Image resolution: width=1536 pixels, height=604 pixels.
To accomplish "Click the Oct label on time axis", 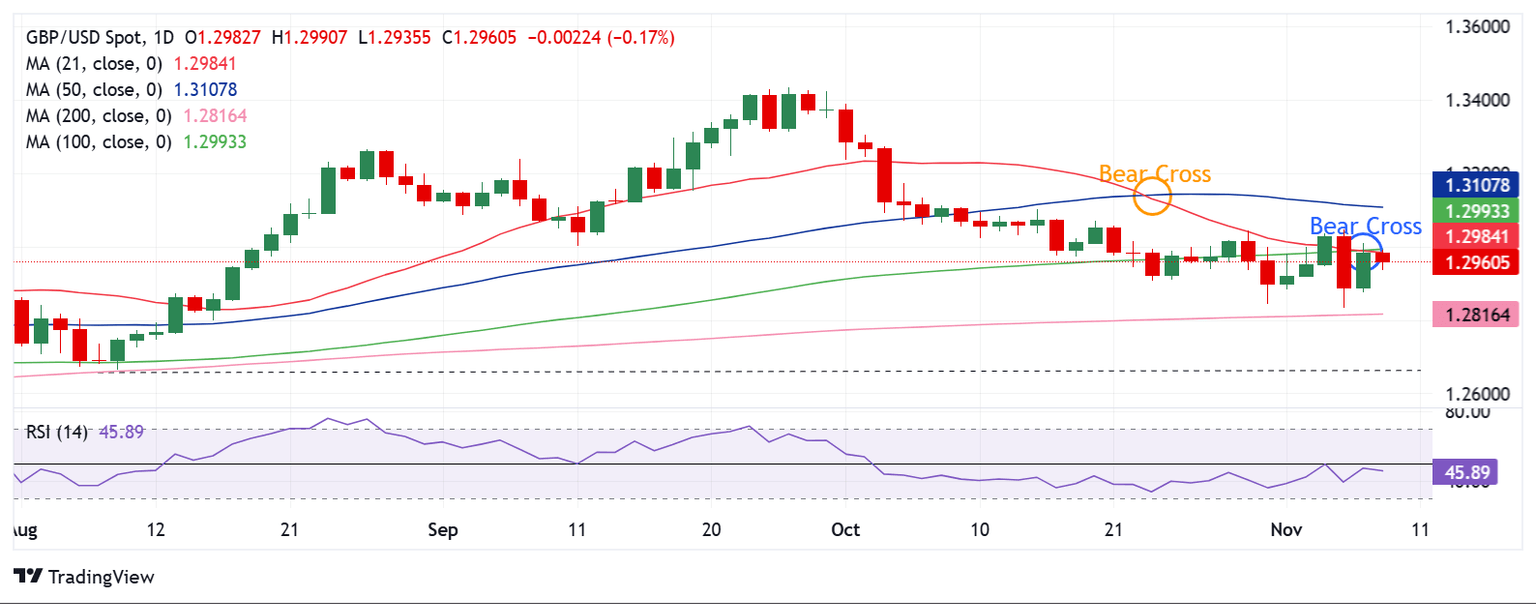I will click(845, 530).
